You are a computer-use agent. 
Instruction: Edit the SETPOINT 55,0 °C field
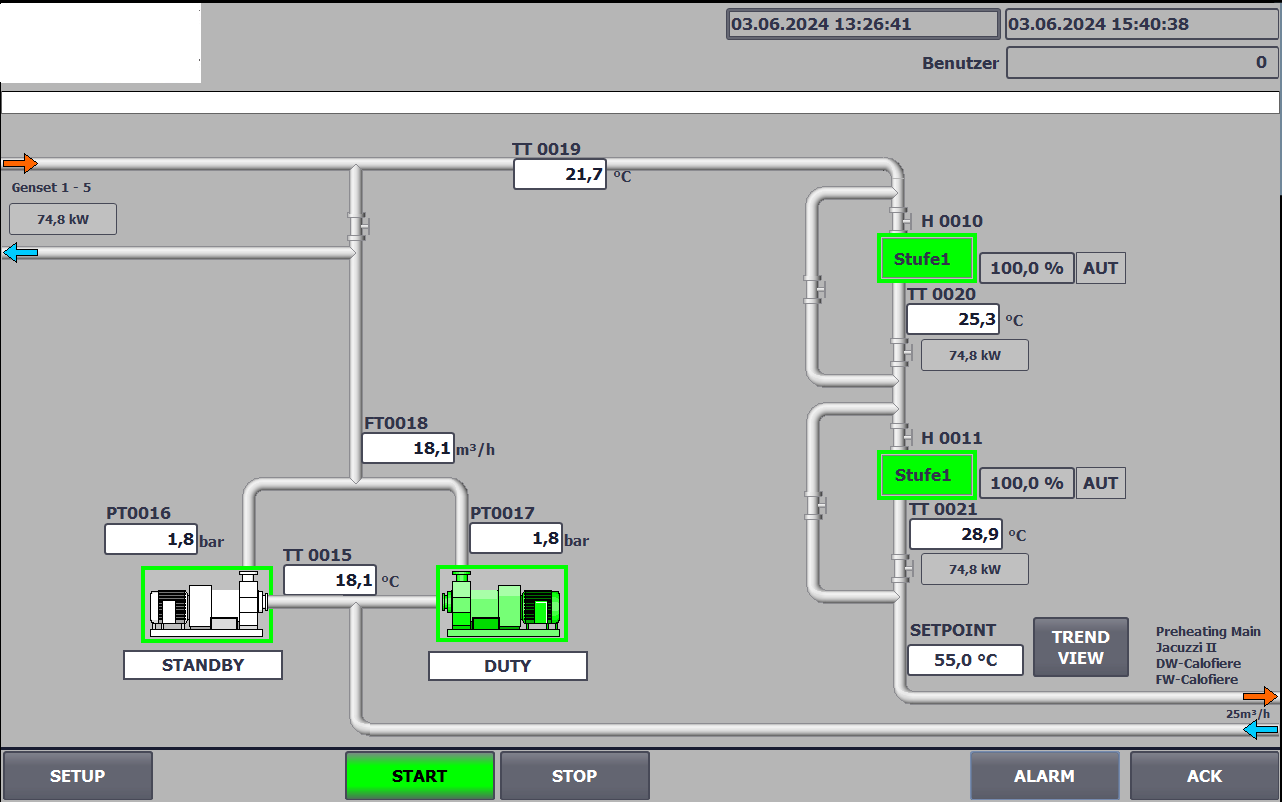pos(965,660)
